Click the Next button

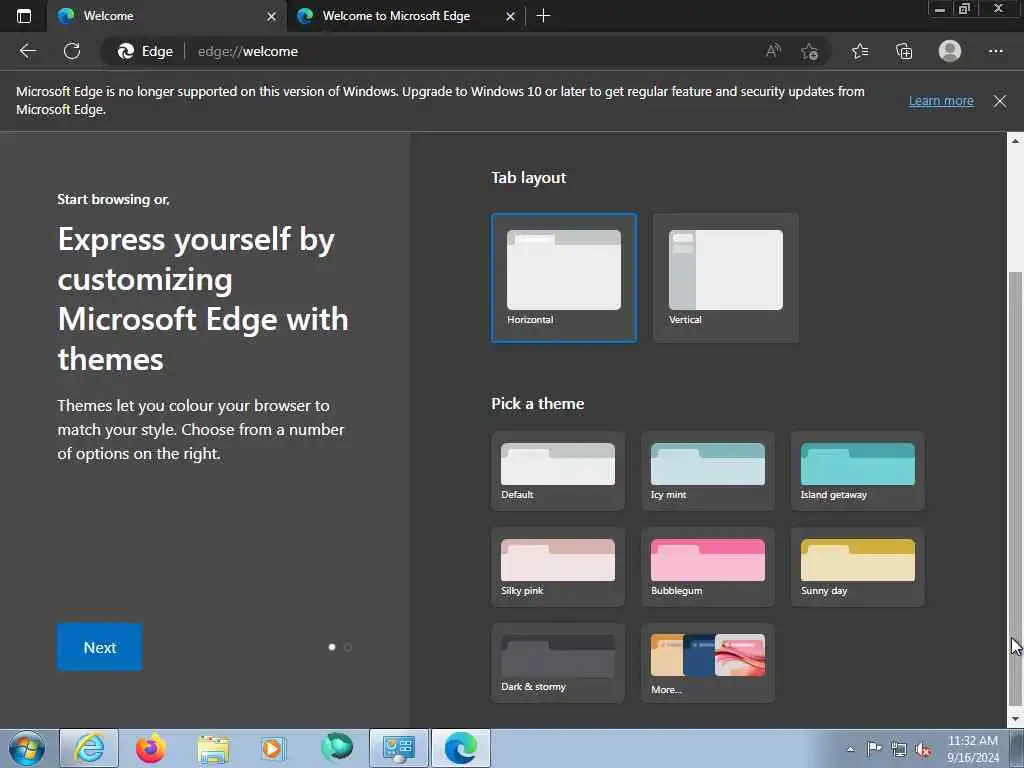point(99,647)
